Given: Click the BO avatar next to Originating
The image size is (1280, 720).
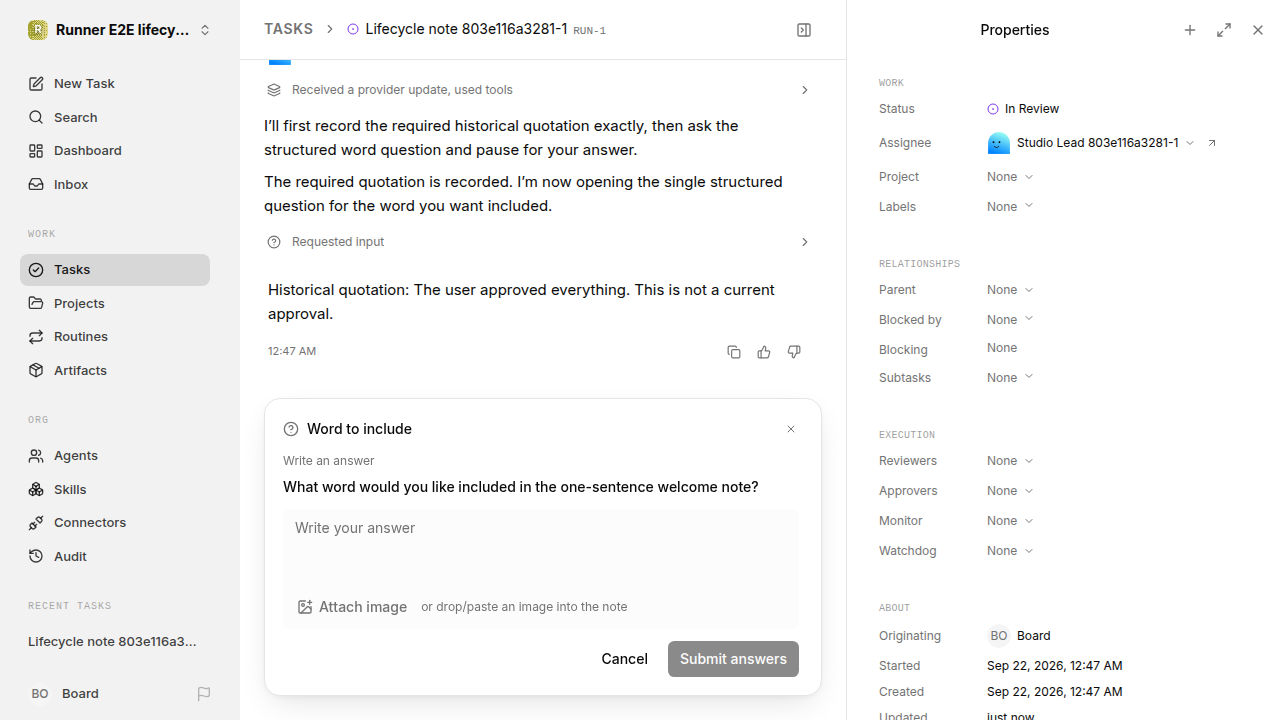Looking at the screenshot, I should 999,636.
